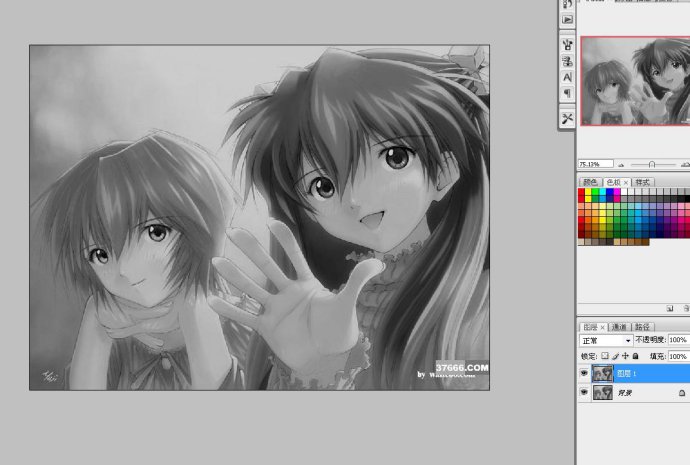Click the Navigator zoom slider handle
Screen dimensions: 690x465
(x=652, y=165)
